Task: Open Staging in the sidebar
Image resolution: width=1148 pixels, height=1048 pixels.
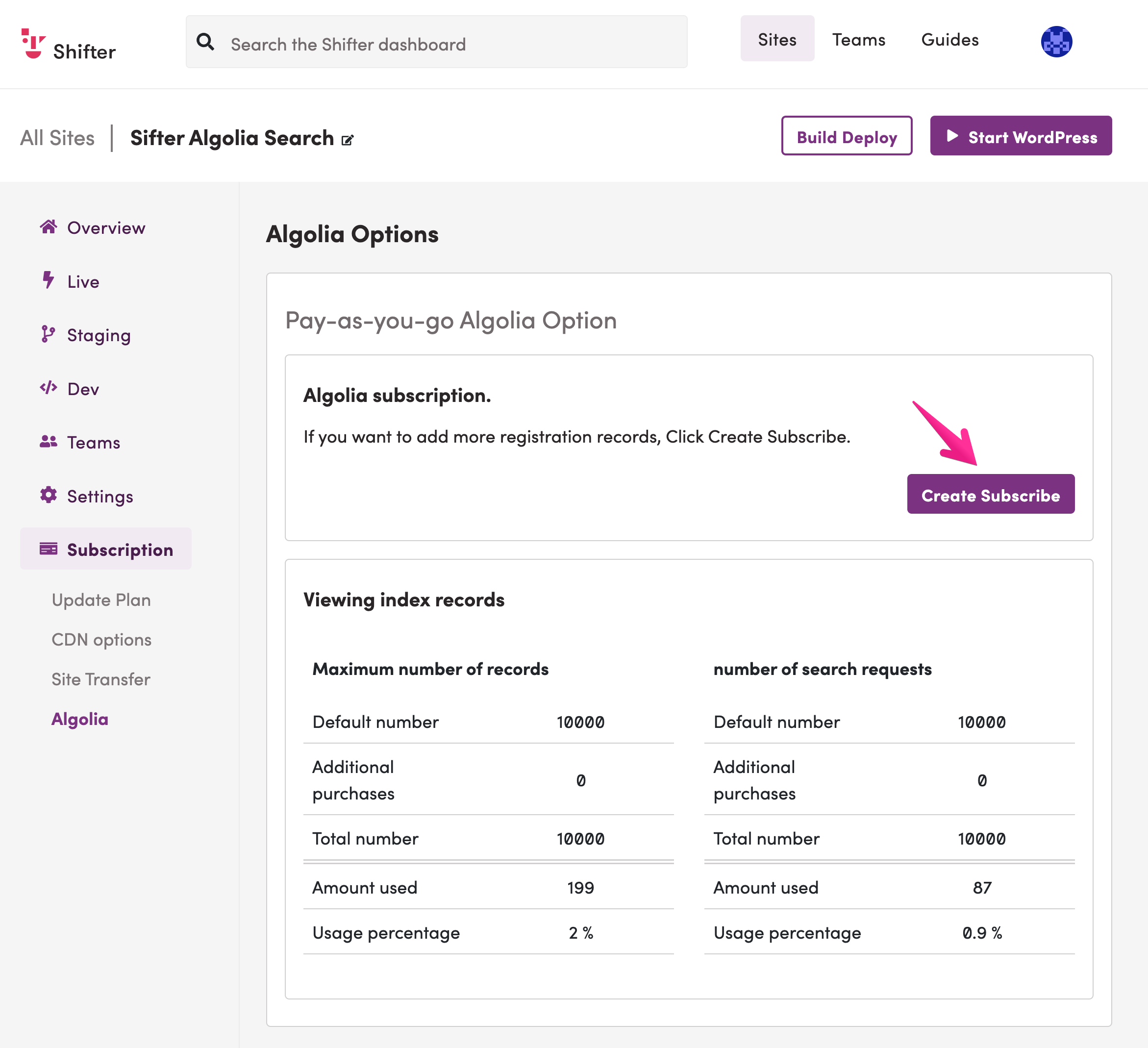Action: (99, 335)
